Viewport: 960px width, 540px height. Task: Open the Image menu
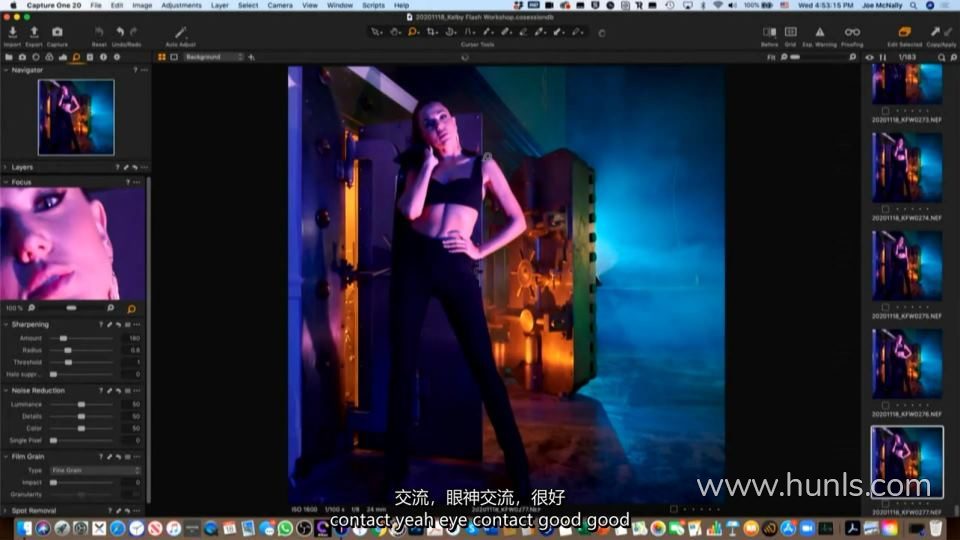(142, 5)
